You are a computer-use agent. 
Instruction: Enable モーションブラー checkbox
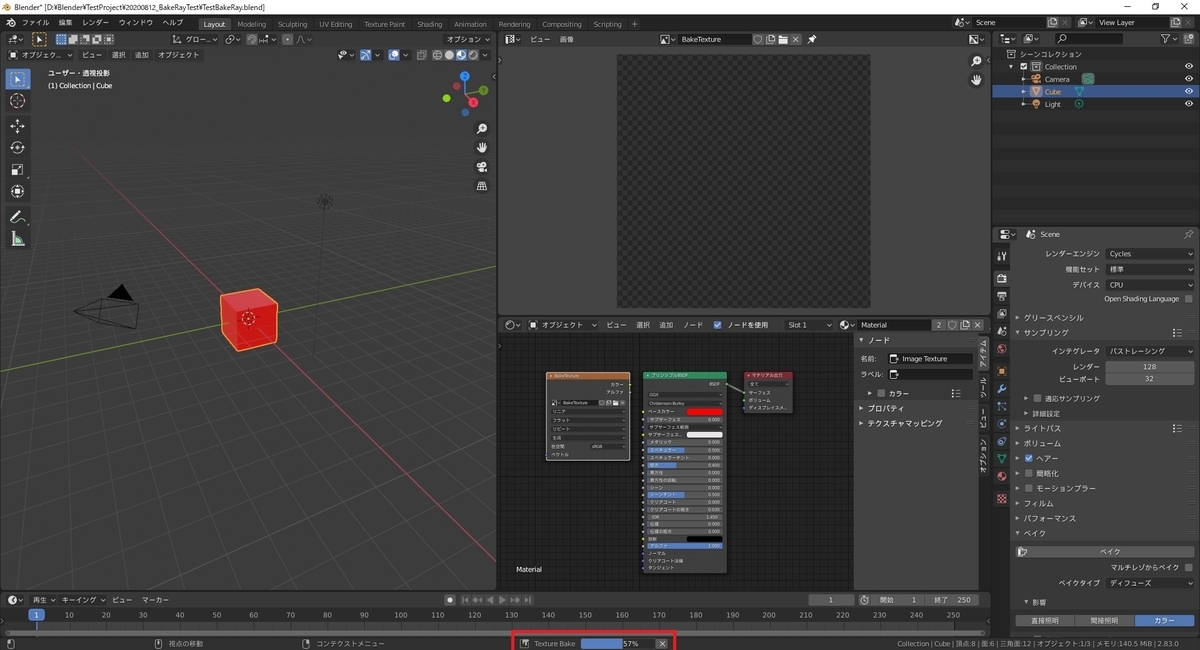1028,488
